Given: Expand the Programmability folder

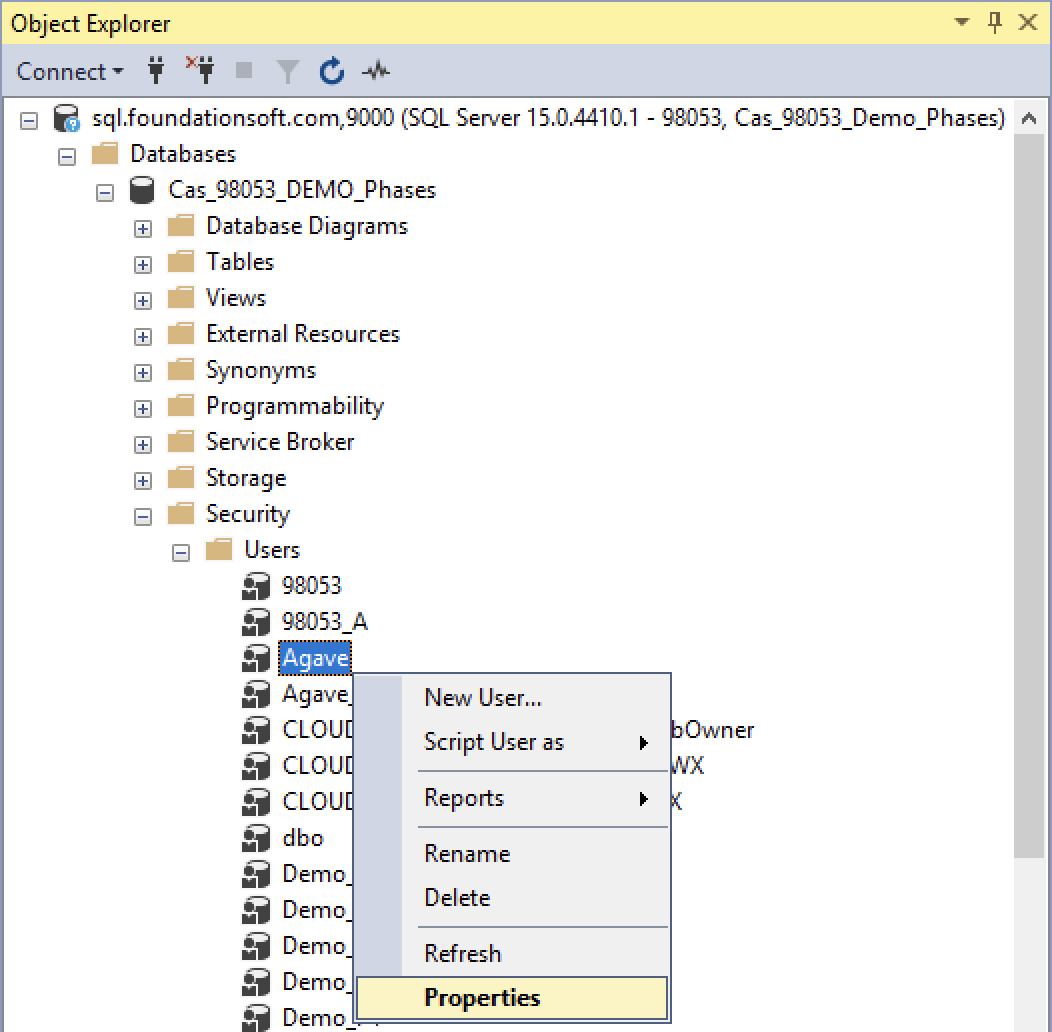Looking at the screenshot, I should coord(142,409).
